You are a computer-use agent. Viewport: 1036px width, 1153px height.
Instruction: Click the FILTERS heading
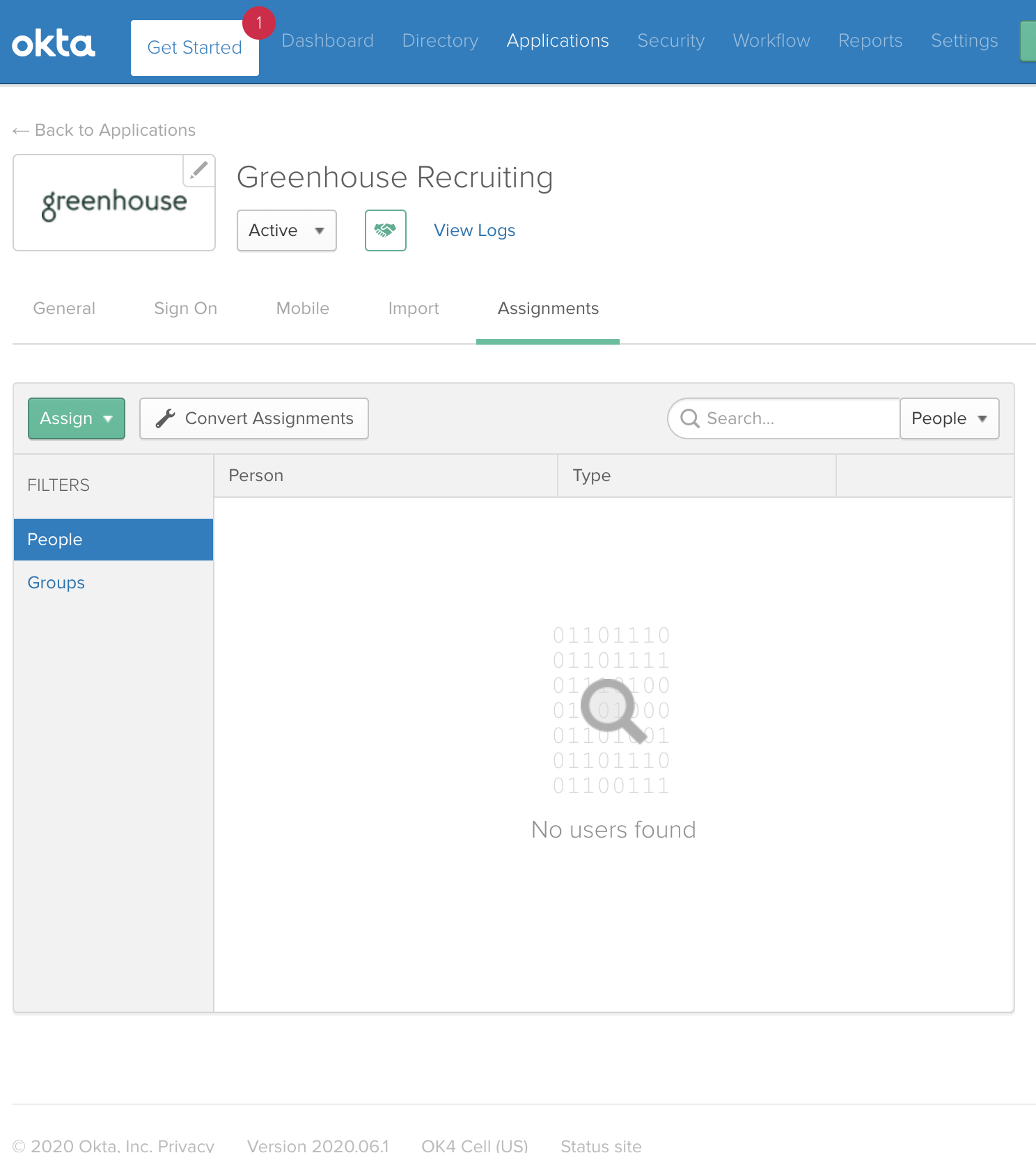(58, 485)
